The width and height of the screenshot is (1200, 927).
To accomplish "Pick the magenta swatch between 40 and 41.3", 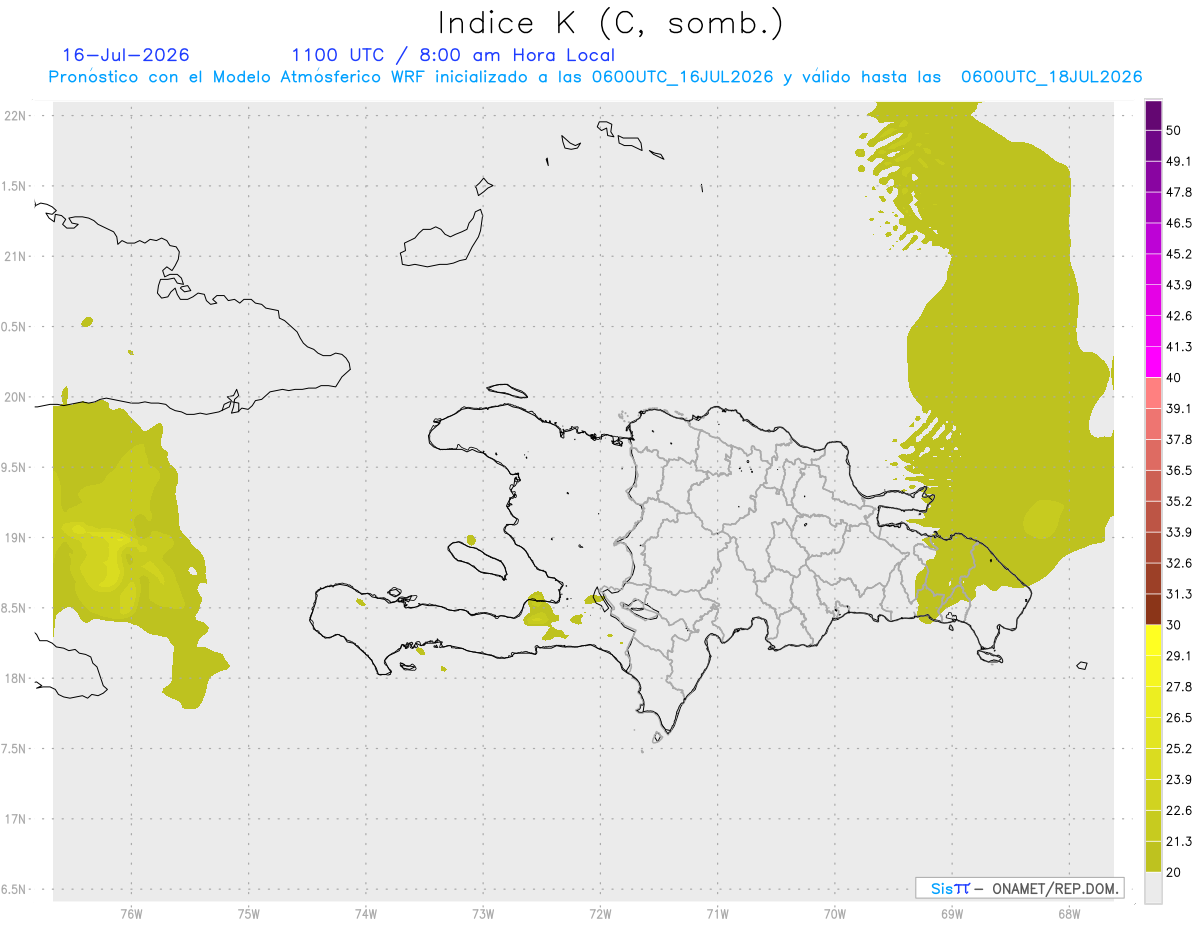I will [x=1153, y=362].
